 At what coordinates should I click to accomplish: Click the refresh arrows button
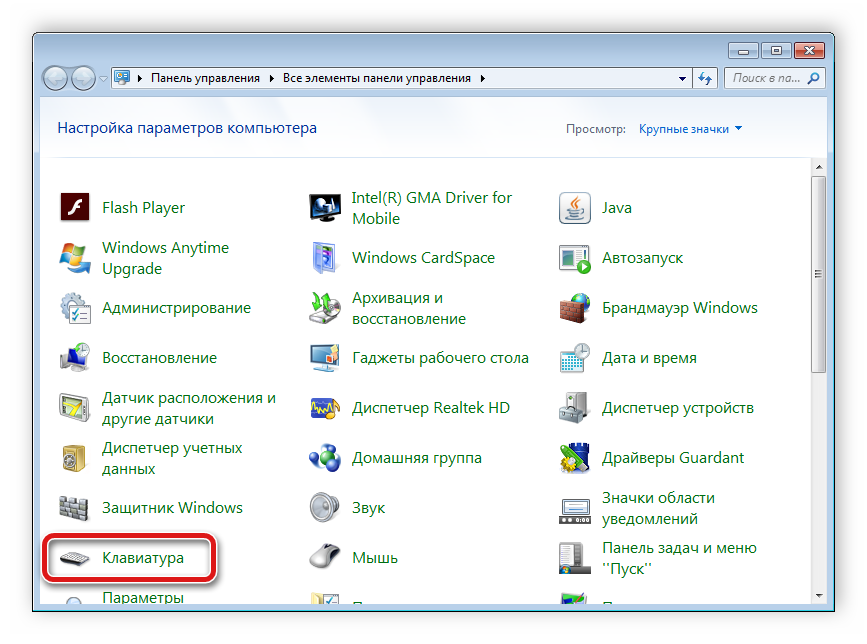[705, 78]
